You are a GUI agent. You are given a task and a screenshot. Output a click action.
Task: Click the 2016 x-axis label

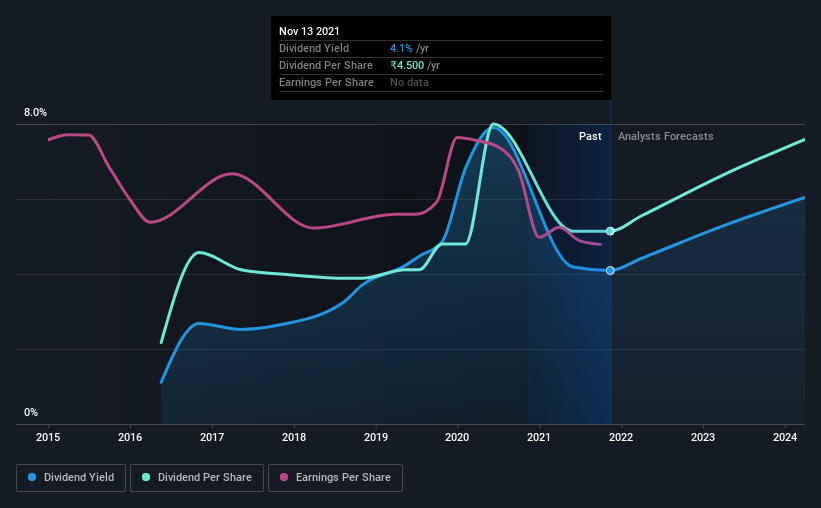click(x=130, y=437)
